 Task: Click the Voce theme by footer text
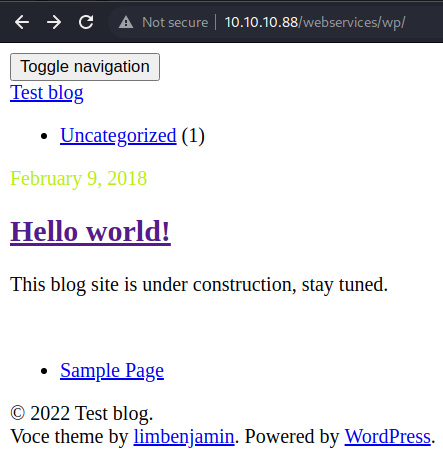point(69,436)
